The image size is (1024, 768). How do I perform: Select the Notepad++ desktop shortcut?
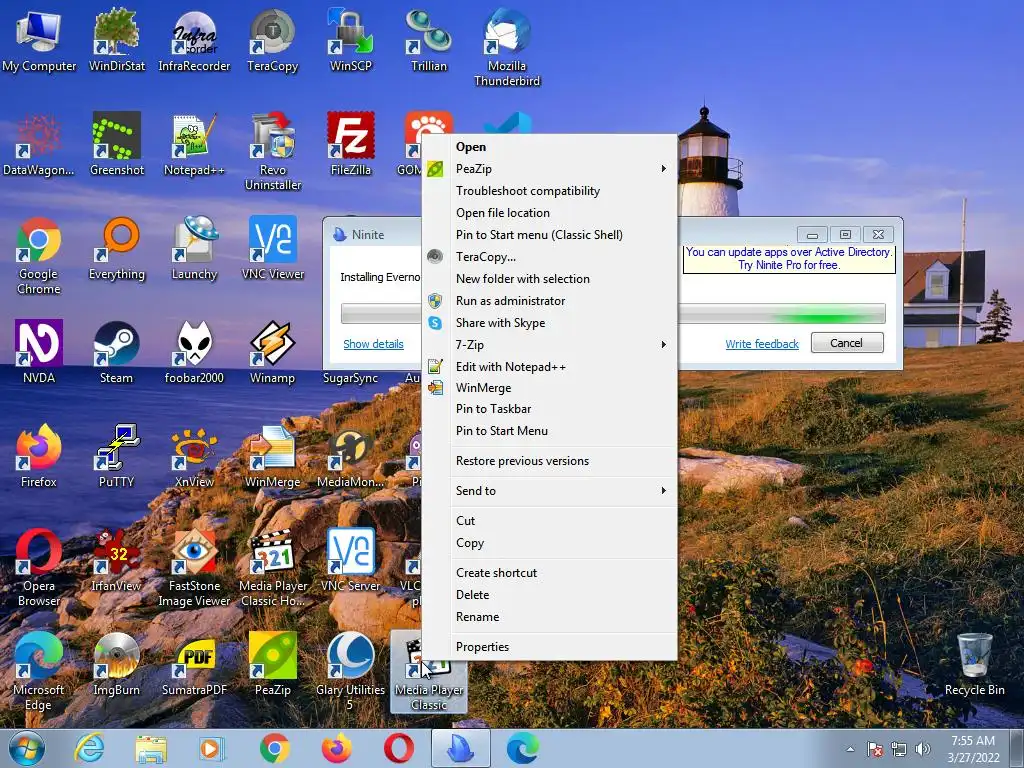pos(195,144)
